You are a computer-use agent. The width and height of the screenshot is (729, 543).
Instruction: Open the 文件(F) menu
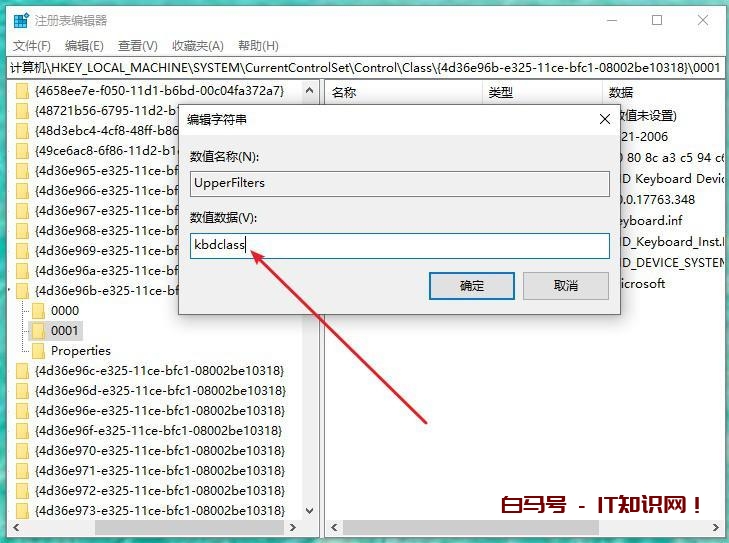pos(32,46)
